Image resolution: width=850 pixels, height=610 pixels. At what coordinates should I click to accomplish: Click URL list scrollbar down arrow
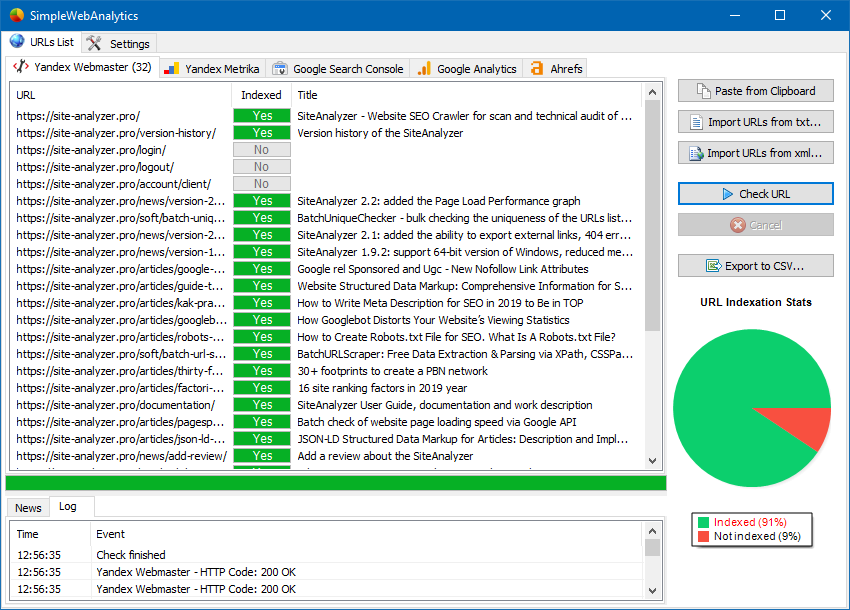653,460
